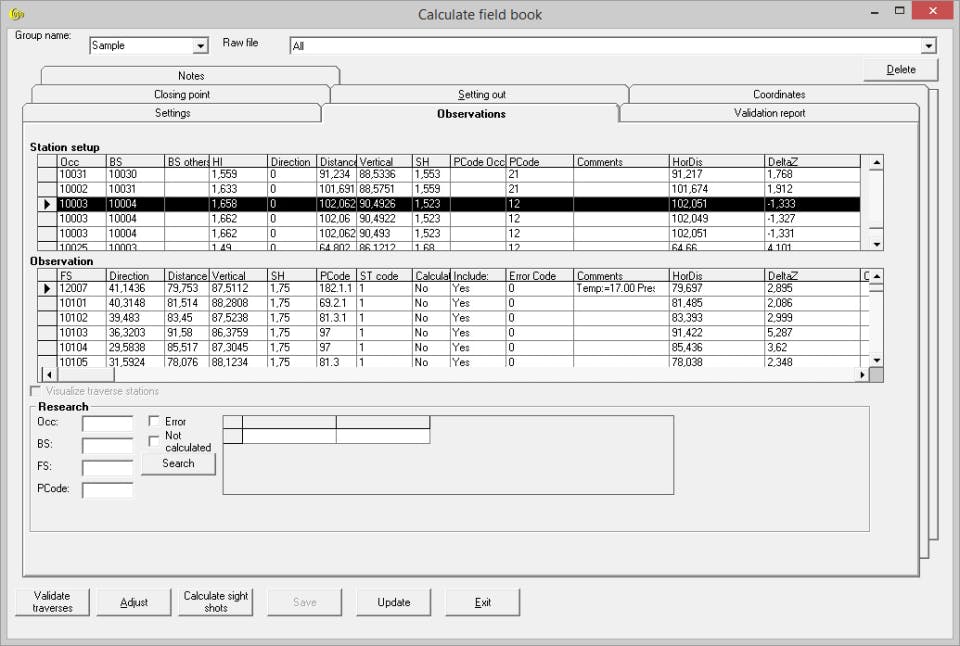Click Occ column header in Station setup
The width and height of the screenshot is (960, 646).
point(82,162)
